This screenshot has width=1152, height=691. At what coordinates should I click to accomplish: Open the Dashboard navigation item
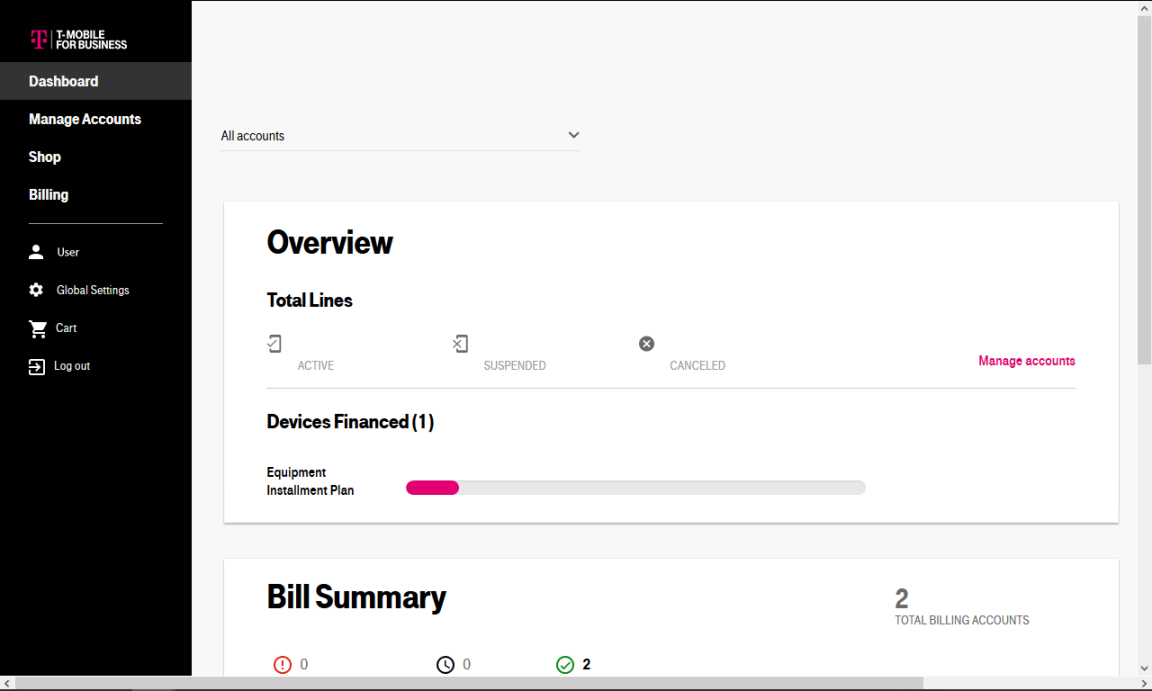coord(63,81)
